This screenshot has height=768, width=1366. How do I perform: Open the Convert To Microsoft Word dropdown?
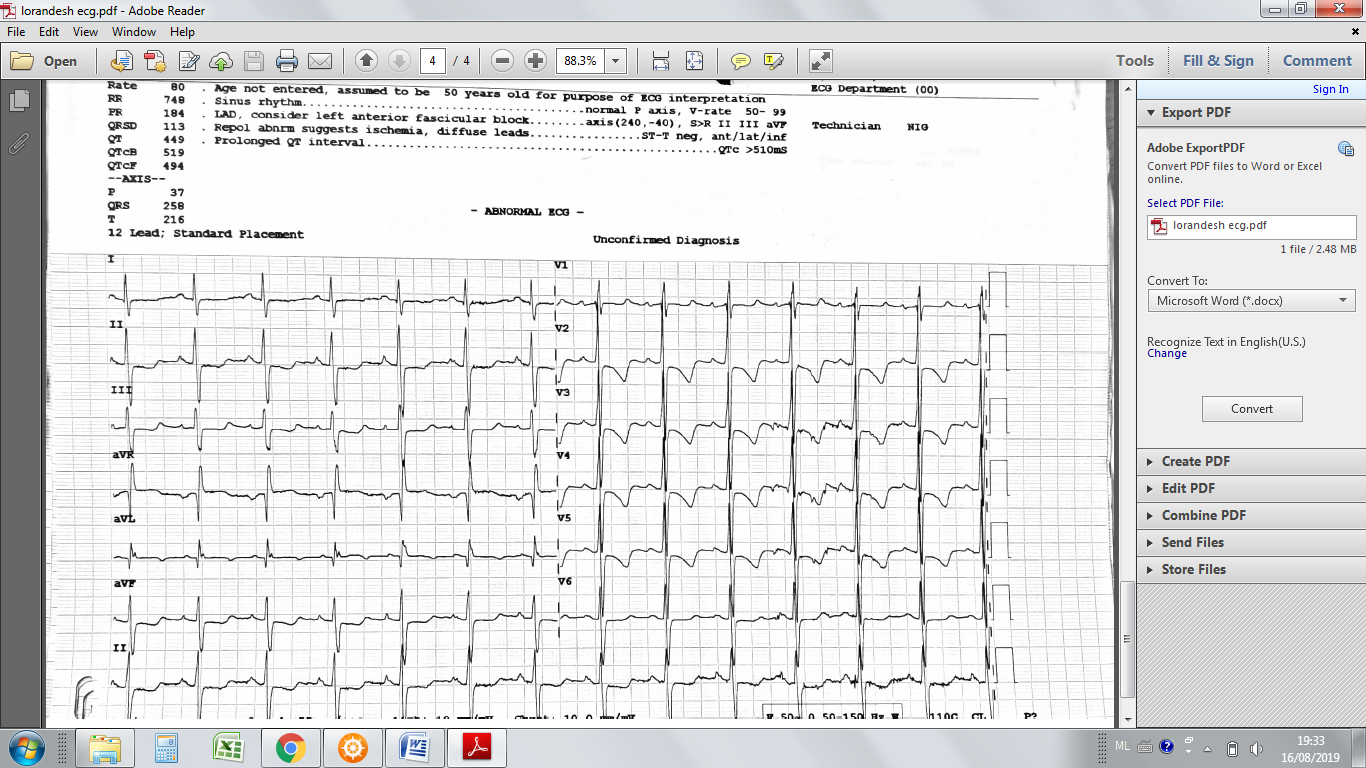(x=1251, y=300)
